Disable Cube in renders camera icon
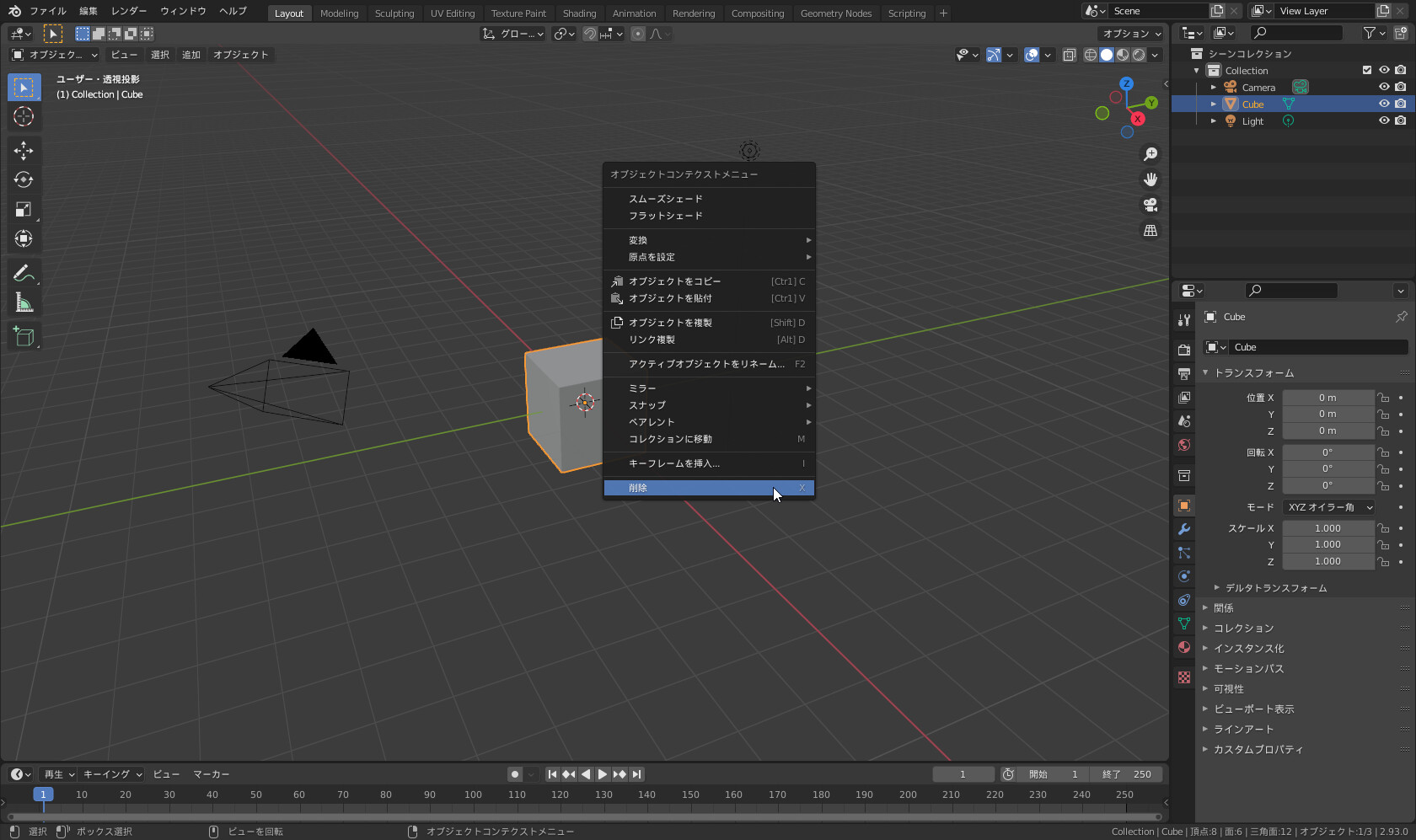Image resolution: width=1416 pixels, height=840 pixels. 1401,104
